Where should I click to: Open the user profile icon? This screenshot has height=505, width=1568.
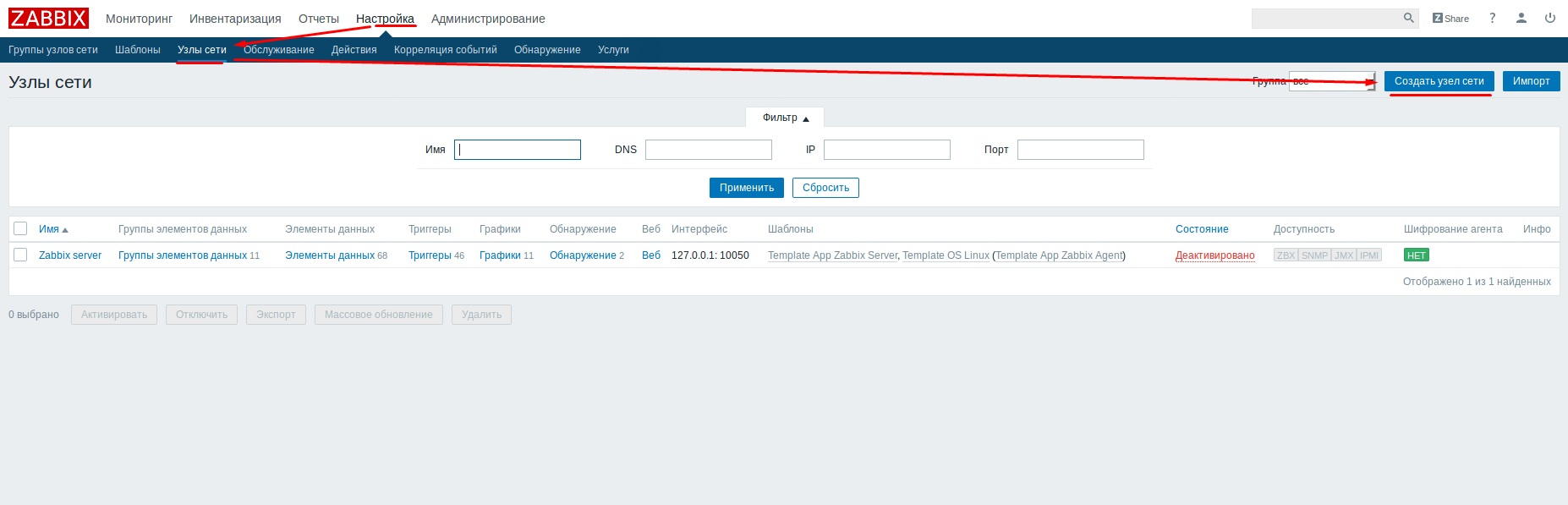tap(1521, 18)
